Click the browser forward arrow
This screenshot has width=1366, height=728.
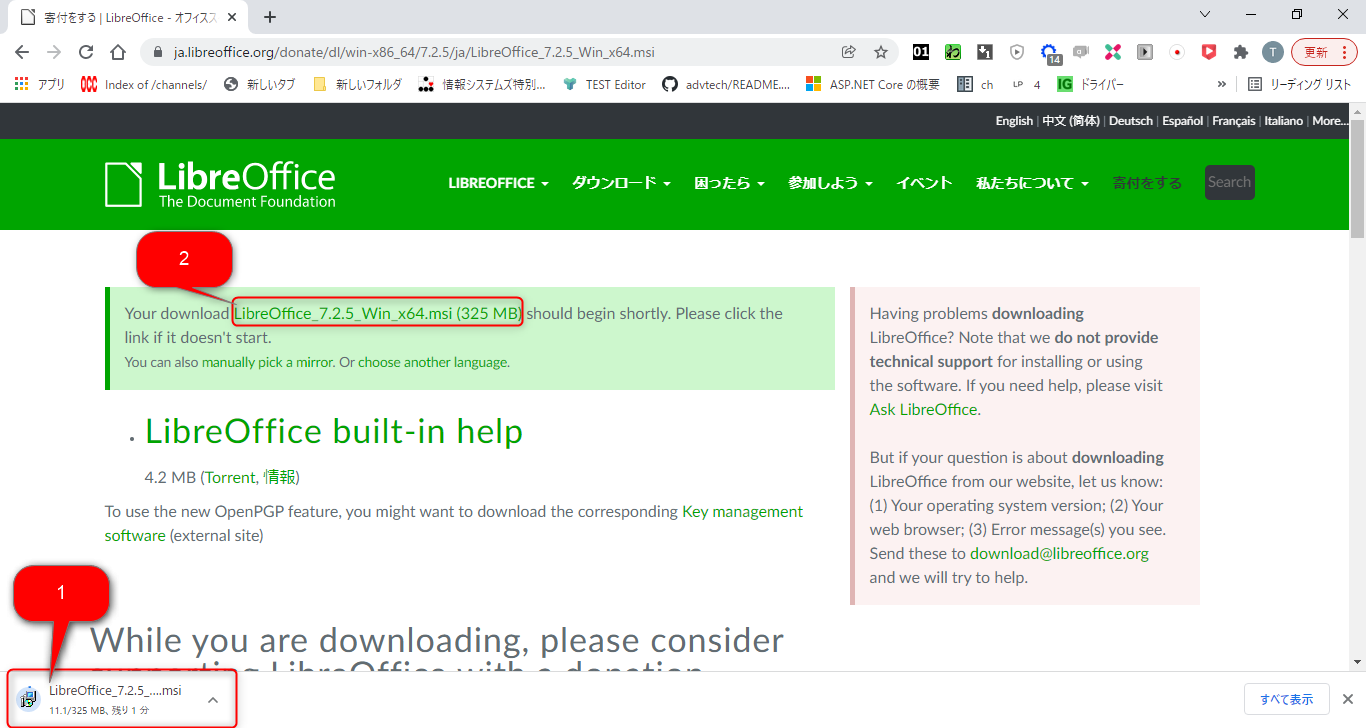coord(54,52)
